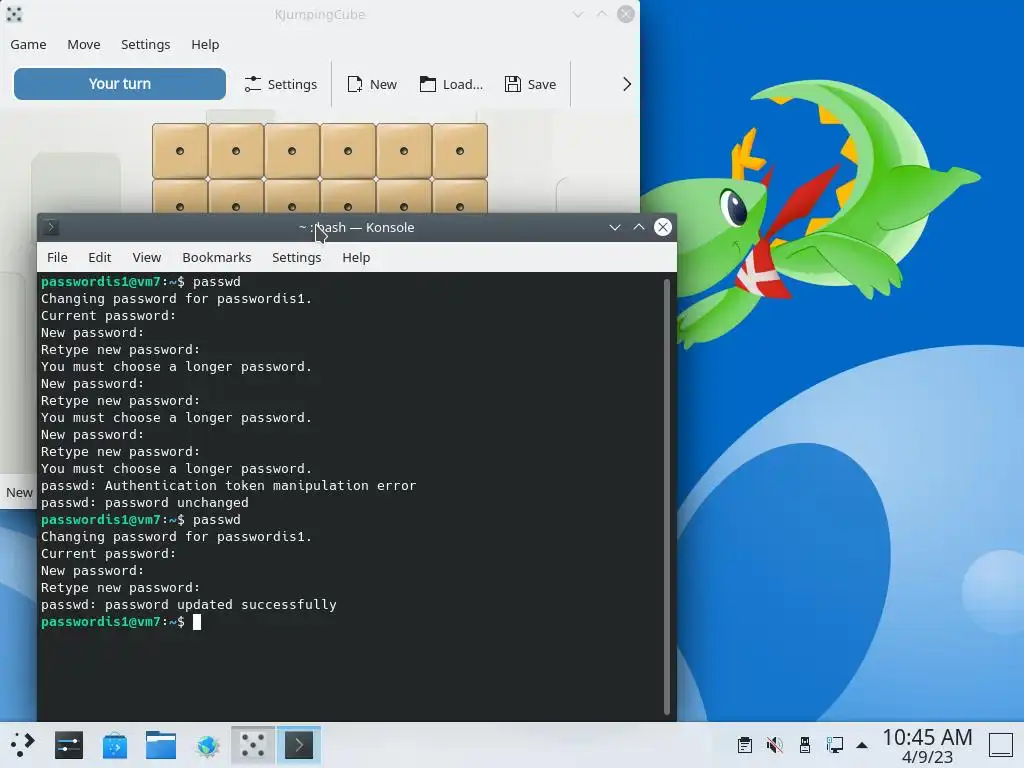
Task: Open KJumpingCube Settings menu
Action: coord(146,44)
